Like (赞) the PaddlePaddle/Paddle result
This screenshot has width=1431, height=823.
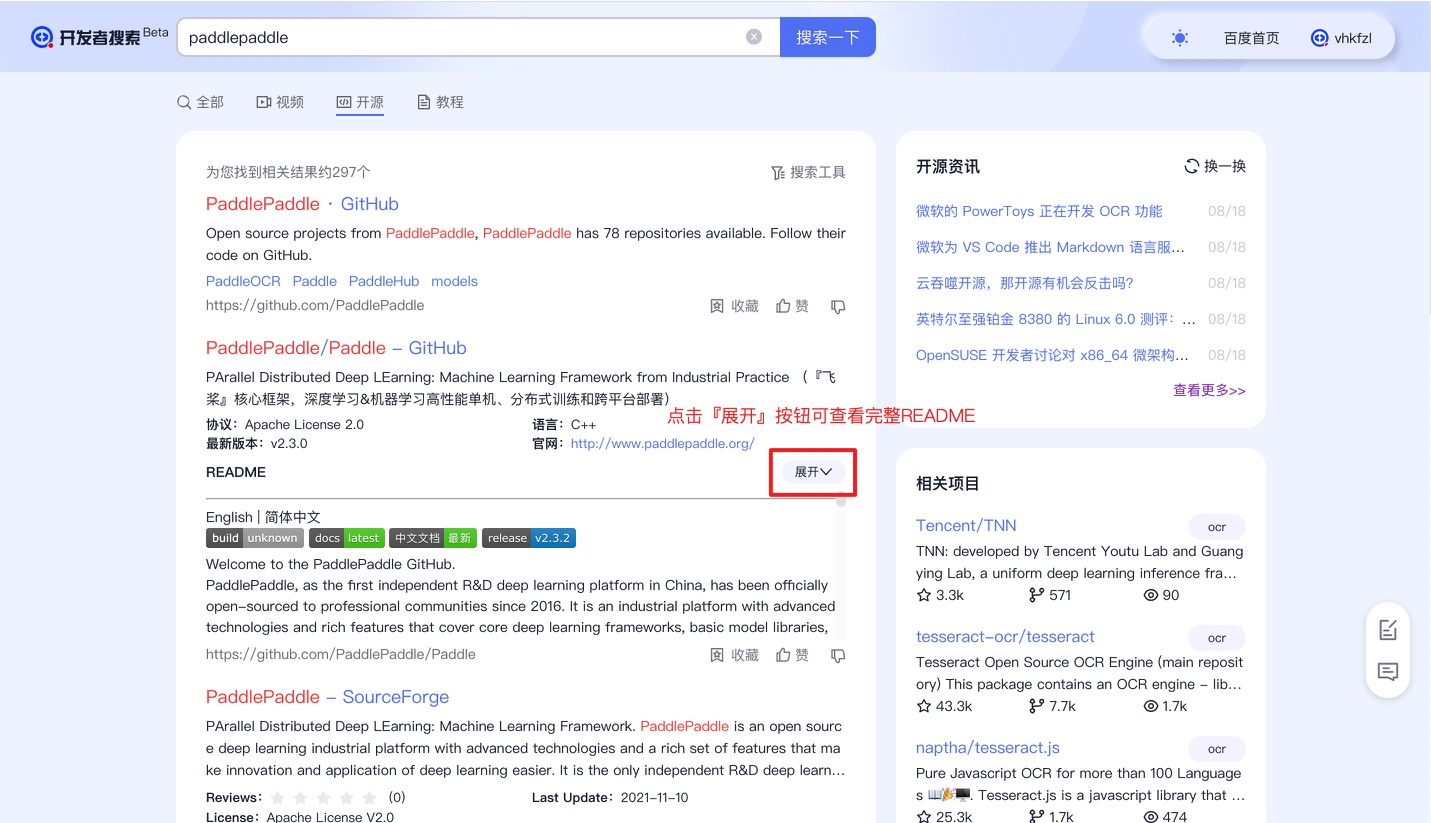click(792, 655)
